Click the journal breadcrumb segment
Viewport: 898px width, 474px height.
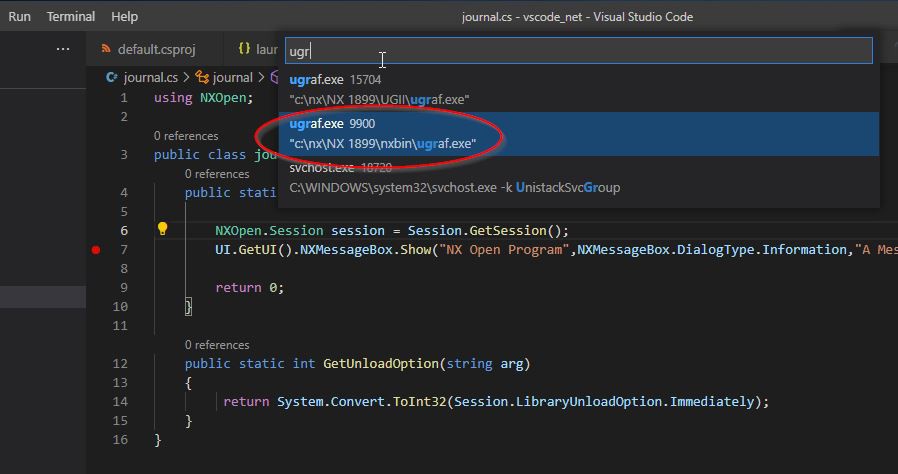tap(233, 77)
